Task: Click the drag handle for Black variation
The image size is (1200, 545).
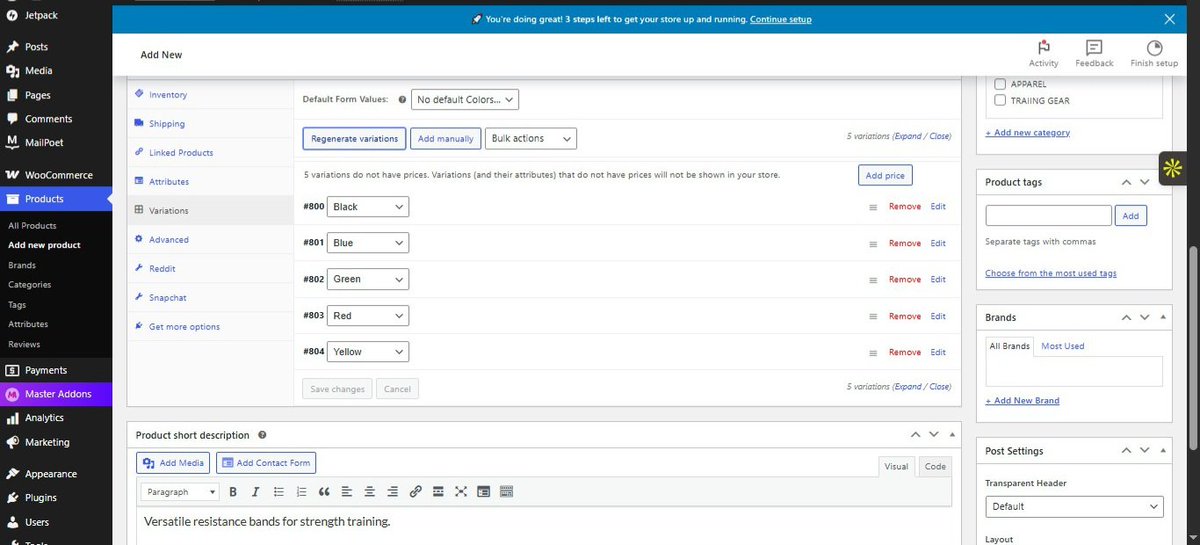Action: click(x=873, y=207)
